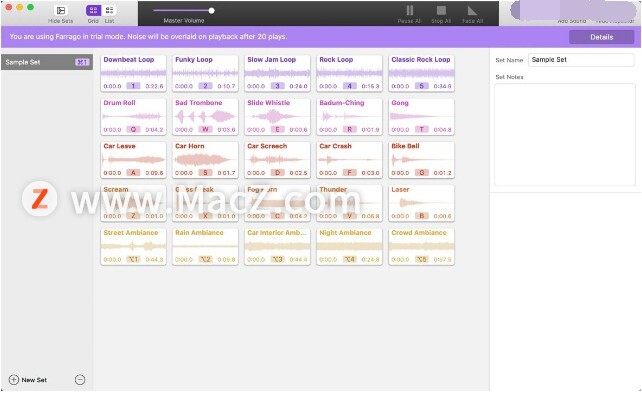The height and width of the screenshot is (397, 642).
Task: Select Sample Set in sidebar
Action: pos(47,62)
